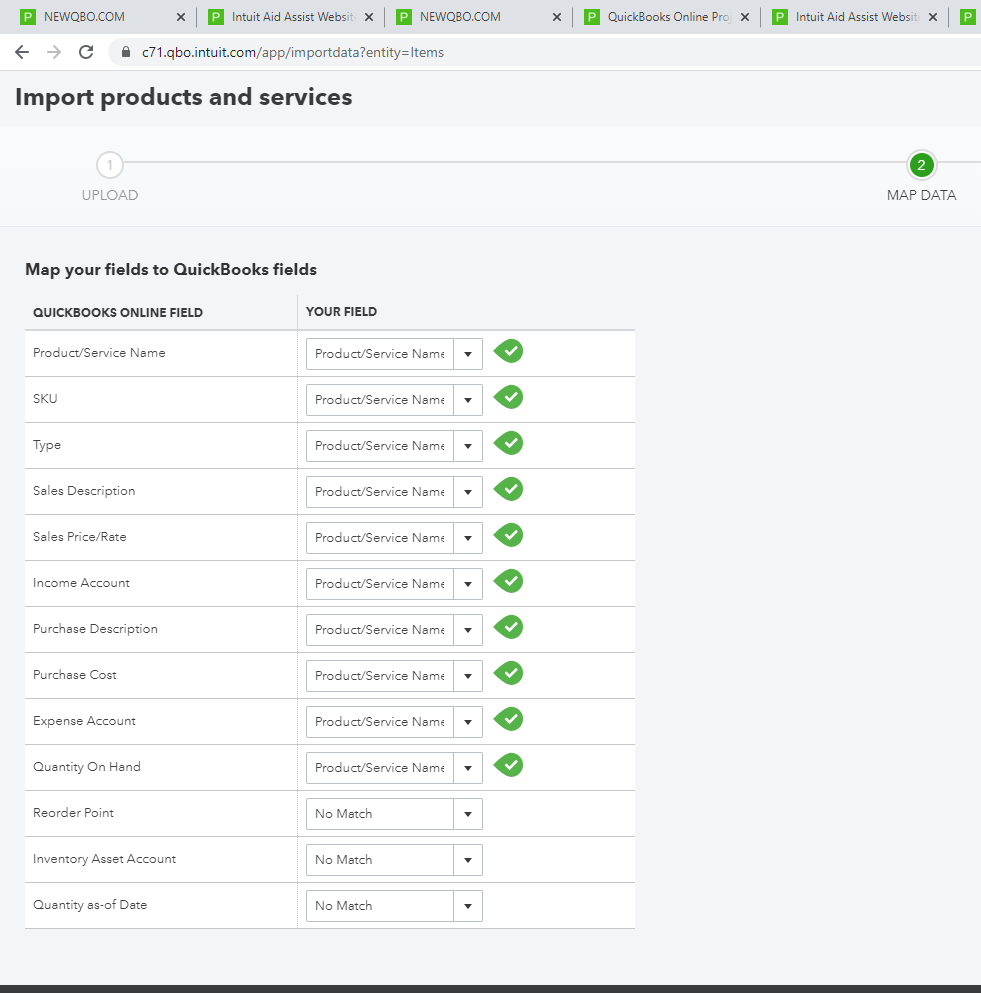Reload the page with the refresh icon
The width and height of the screenshot is (981, 993).
click(x=86, y=52)
